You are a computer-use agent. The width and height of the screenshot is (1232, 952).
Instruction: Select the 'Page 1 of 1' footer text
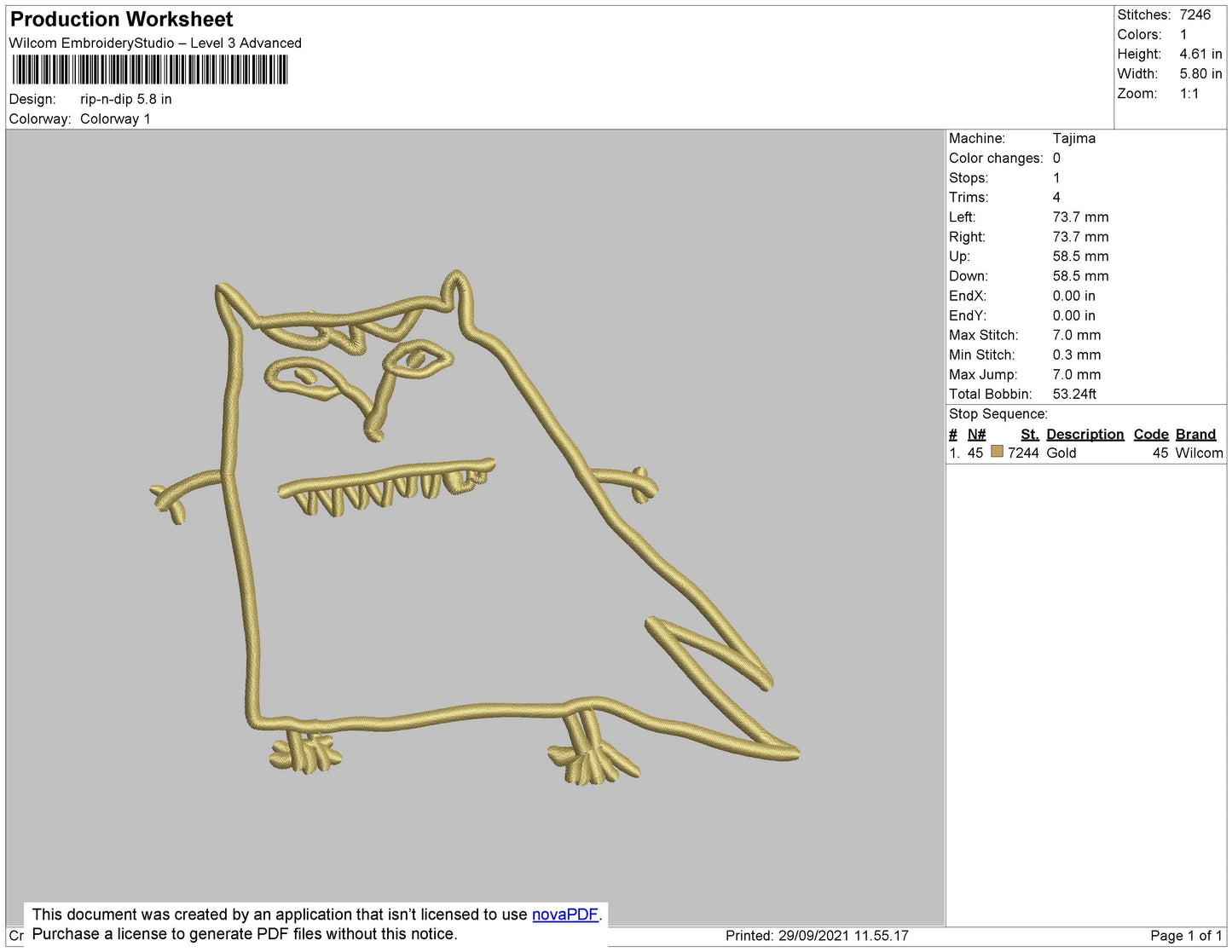point(1186,935)
